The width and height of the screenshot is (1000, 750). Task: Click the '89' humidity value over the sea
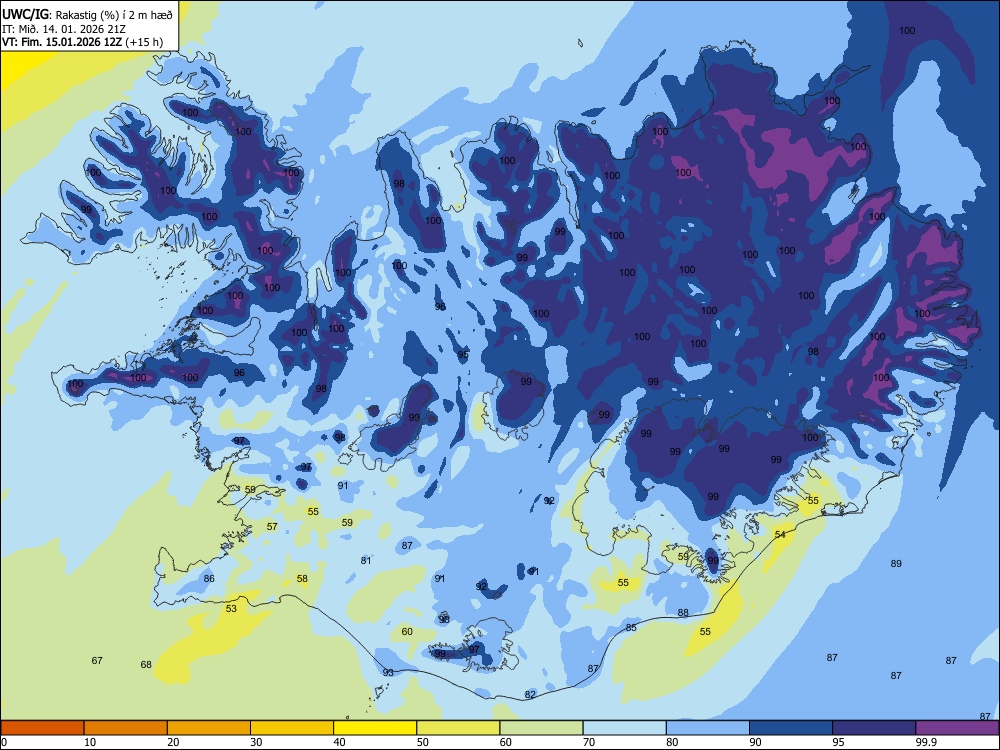(x=896, y=563)
